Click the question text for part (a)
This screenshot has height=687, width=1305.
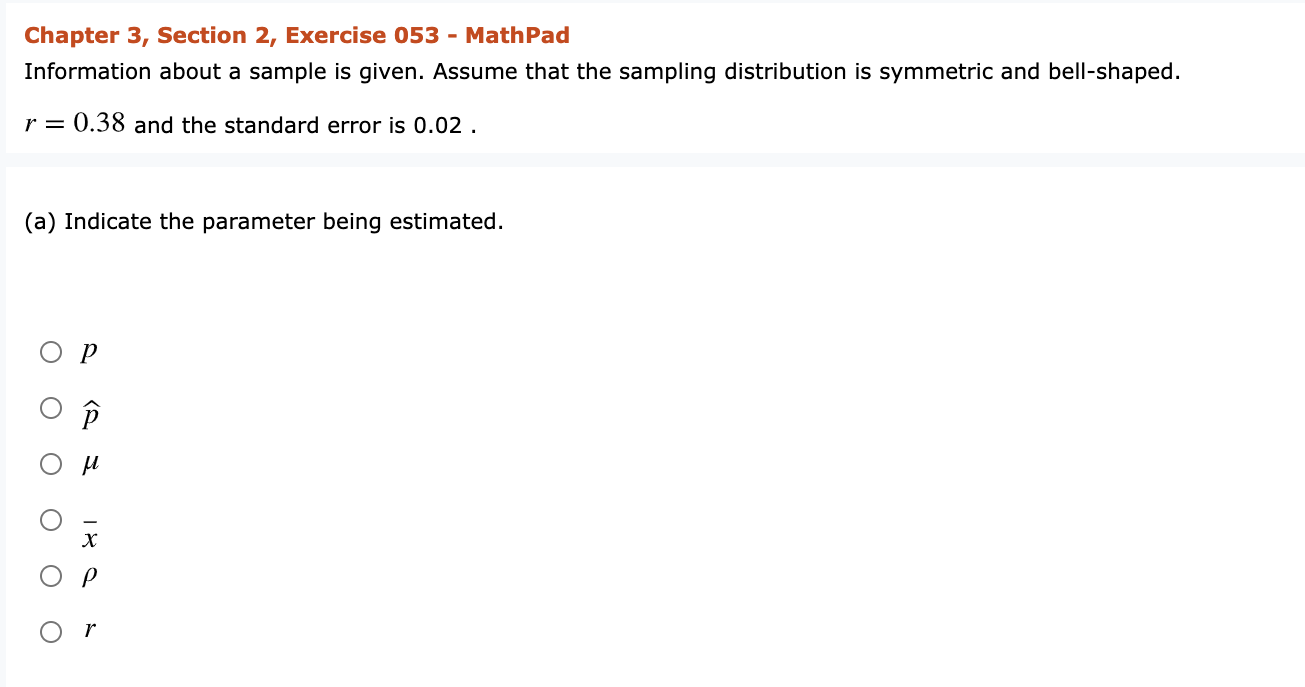pyautogui.click(x=264, y=221)
